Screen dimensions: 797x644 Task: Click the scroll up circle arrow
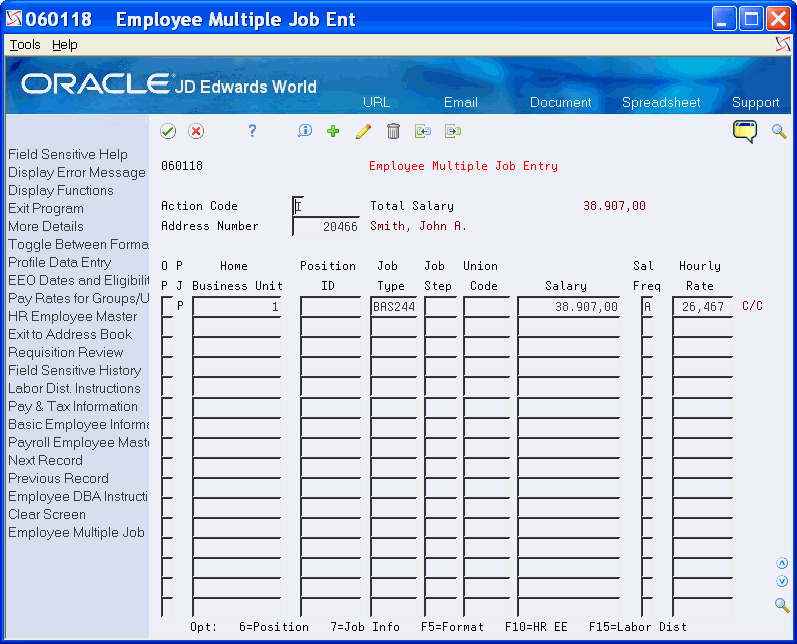(782, 563)
